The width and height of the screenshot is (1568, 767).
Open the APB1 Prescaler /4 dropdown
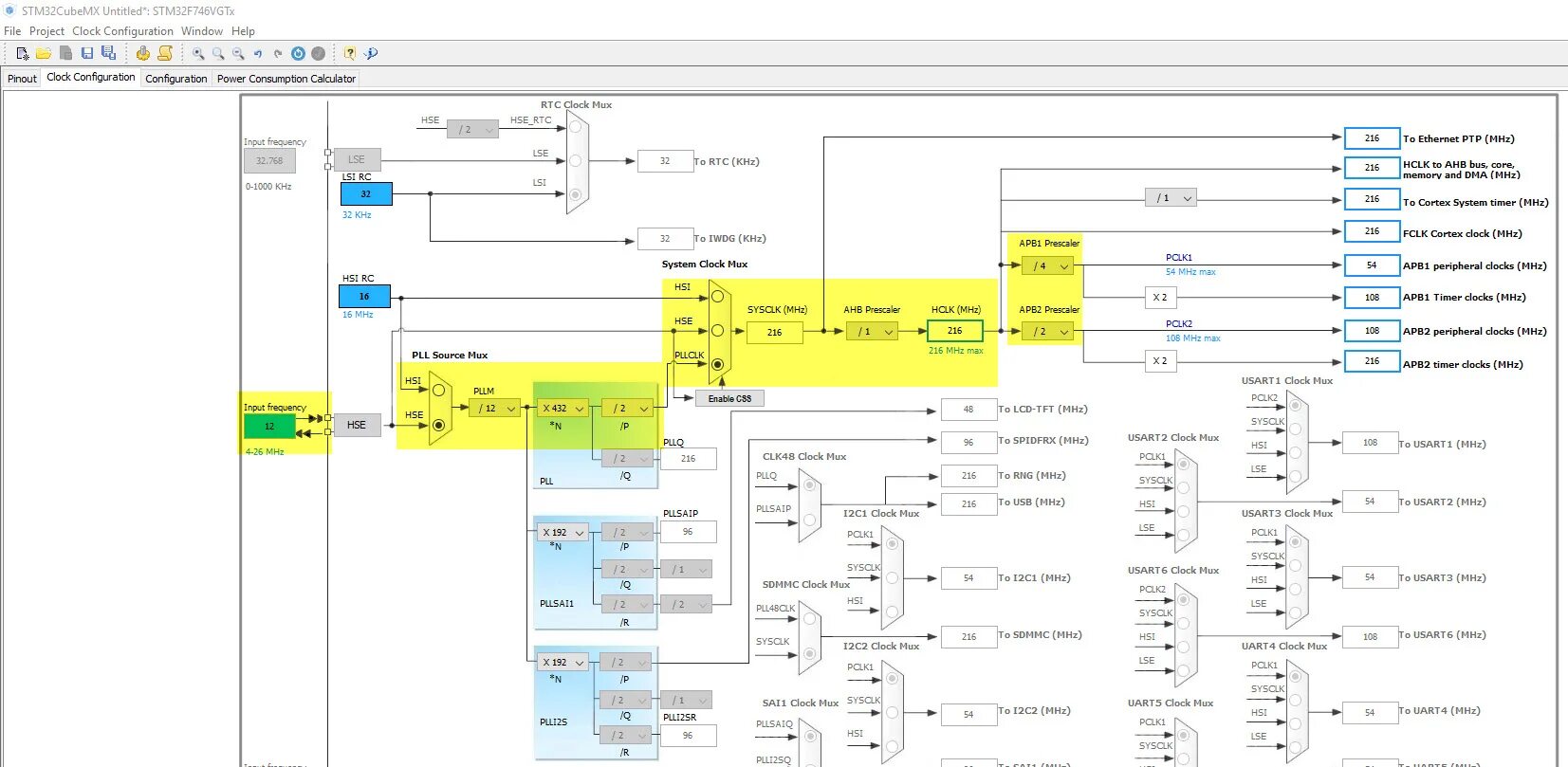[x=1048, y=265]
